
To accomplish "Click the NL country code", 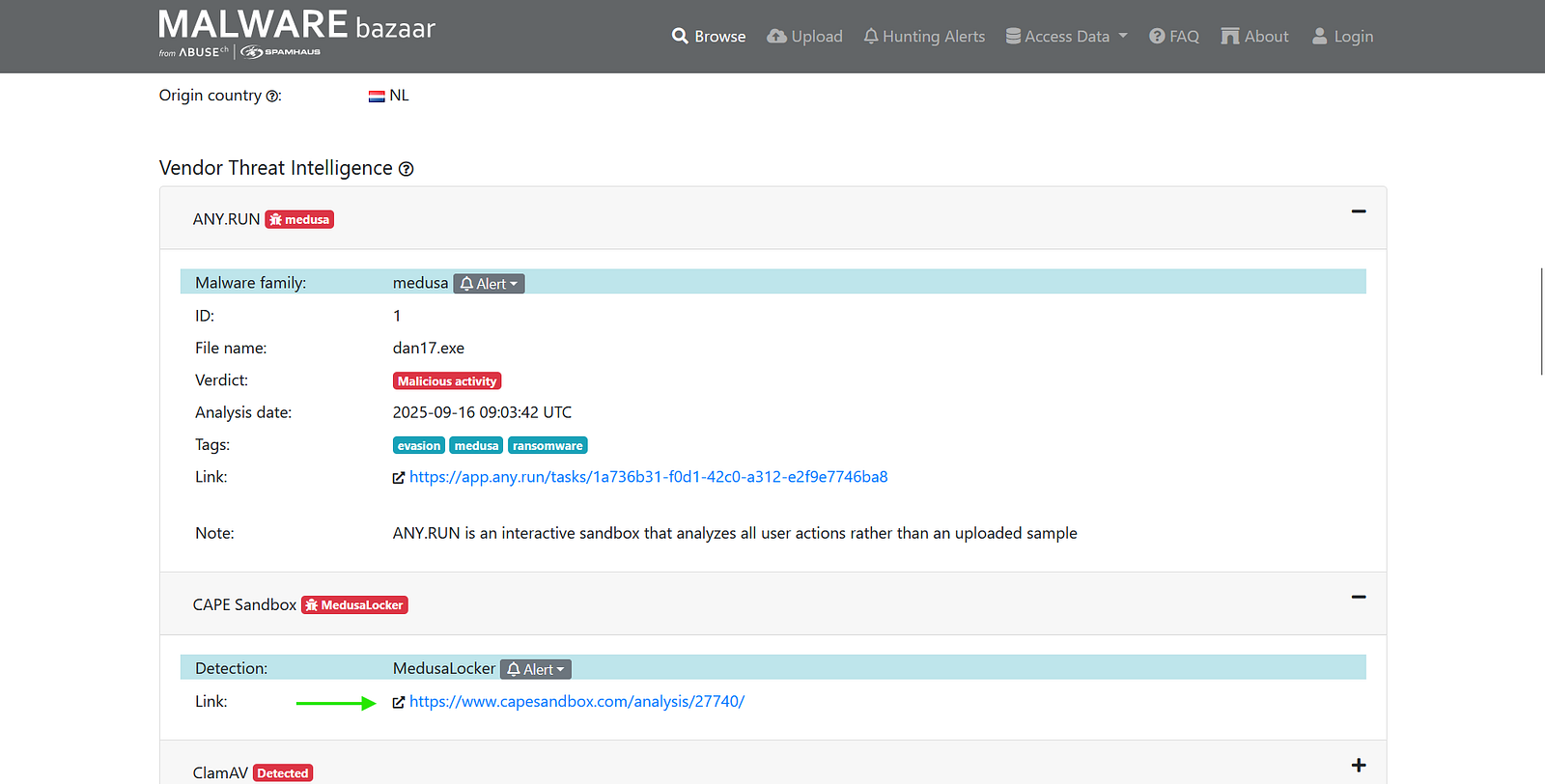I will point(399,96).
